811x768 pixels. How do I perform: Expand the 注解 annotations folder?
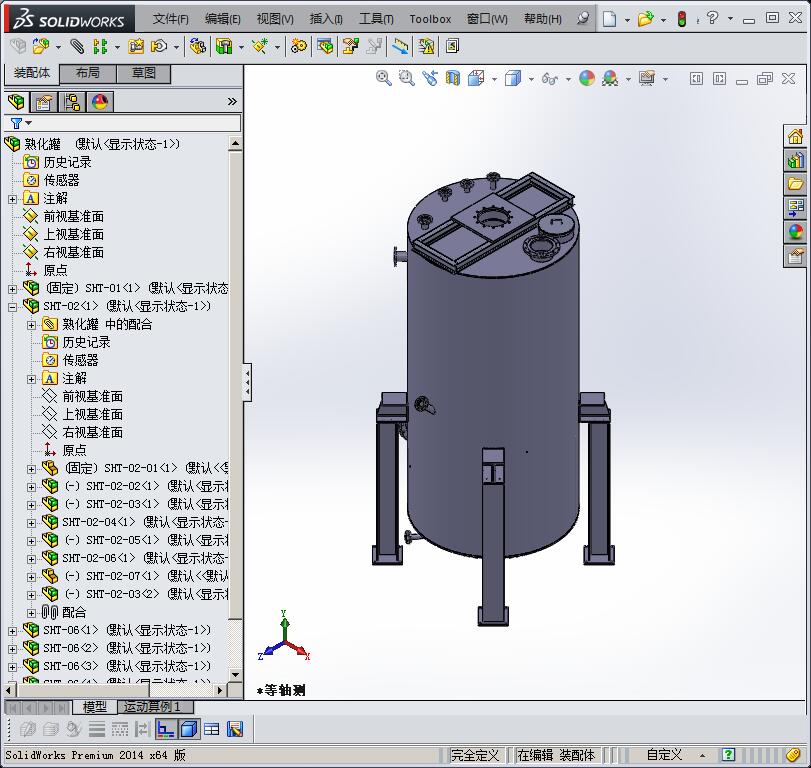pos(12,198)
